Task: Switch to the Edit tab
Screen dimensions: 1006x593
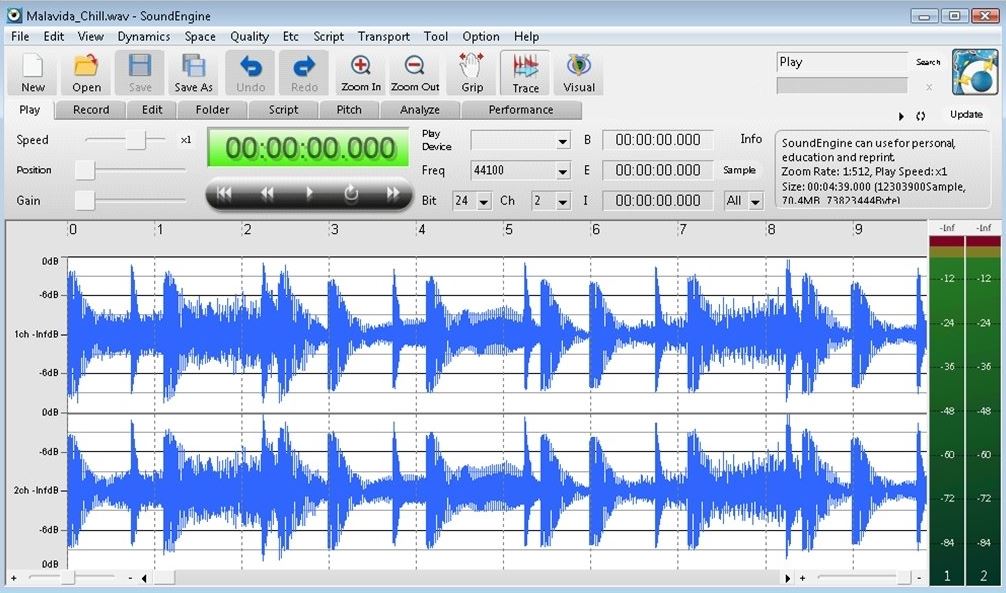Action: coord(152,110)
